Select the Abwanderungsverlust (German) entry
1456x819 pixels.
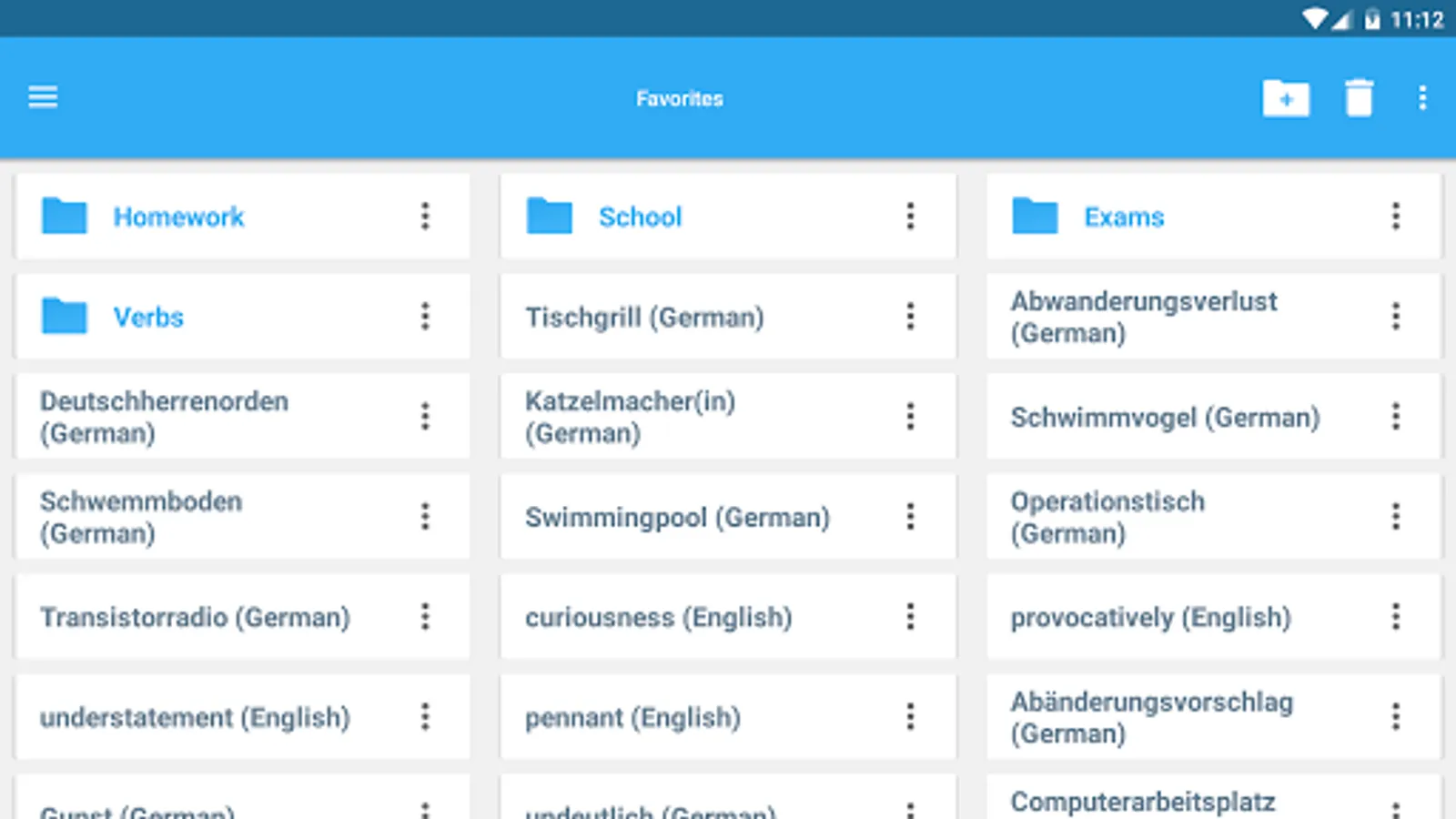(1214, 317)
